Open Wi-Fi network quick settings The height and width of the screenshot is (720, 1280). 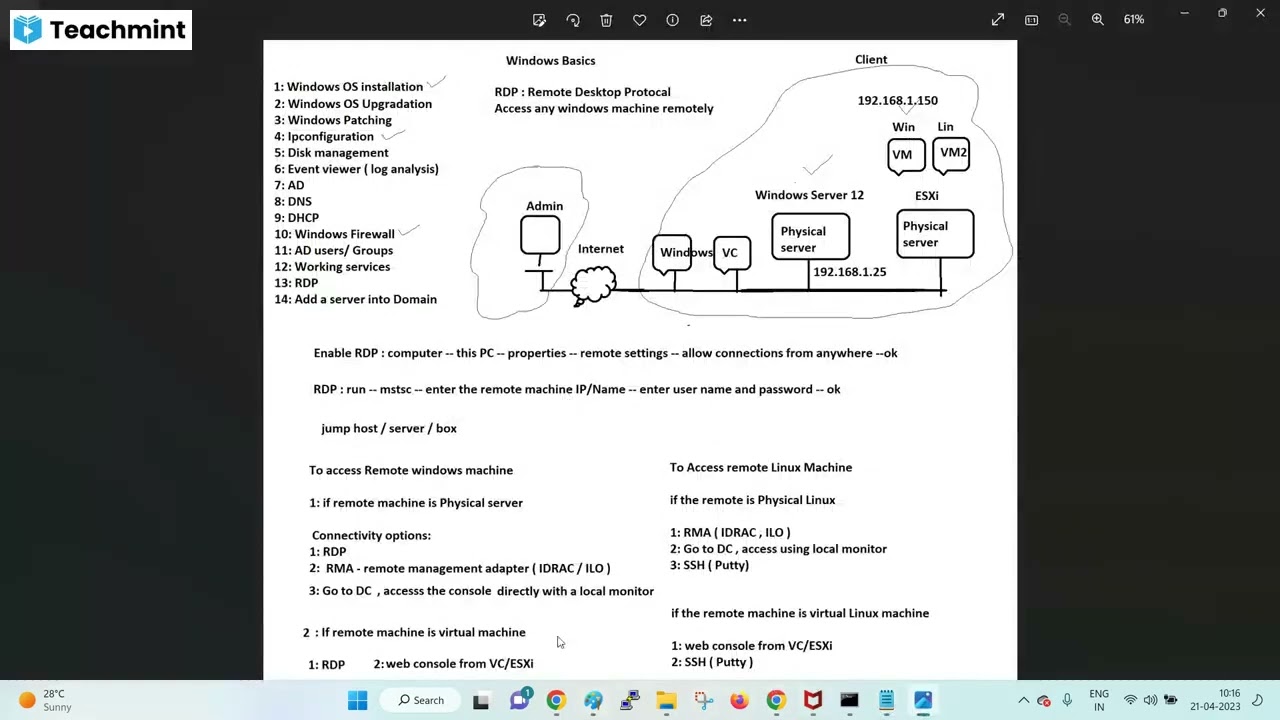[x=1130, y=700]
